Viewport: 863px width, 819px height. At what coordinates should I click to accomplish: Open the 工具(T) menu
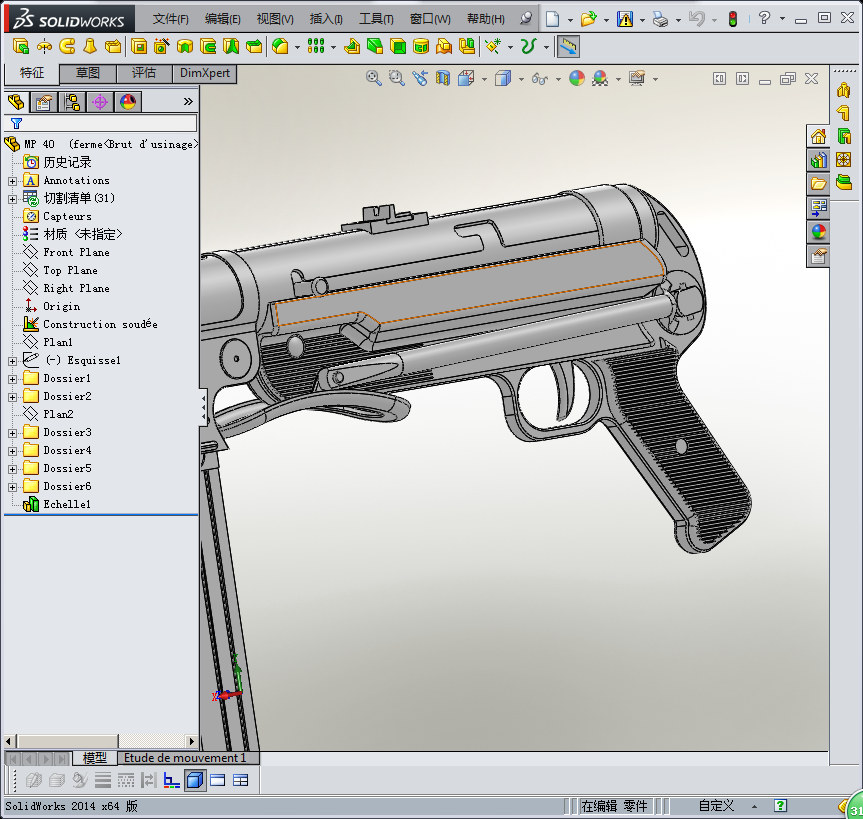[x=376, y=19]
